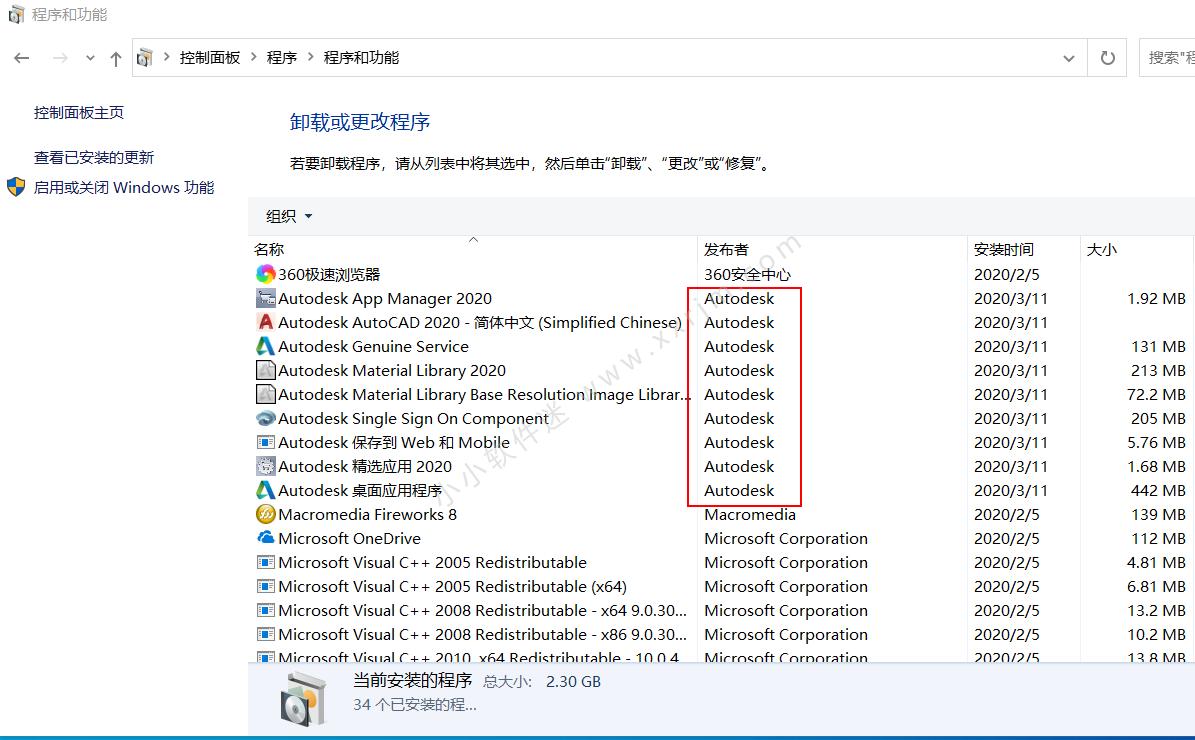Select the Macromedia Fireworks 8 icon
The width and height of the screenshot is (1195, 740).
pos(264,514)
